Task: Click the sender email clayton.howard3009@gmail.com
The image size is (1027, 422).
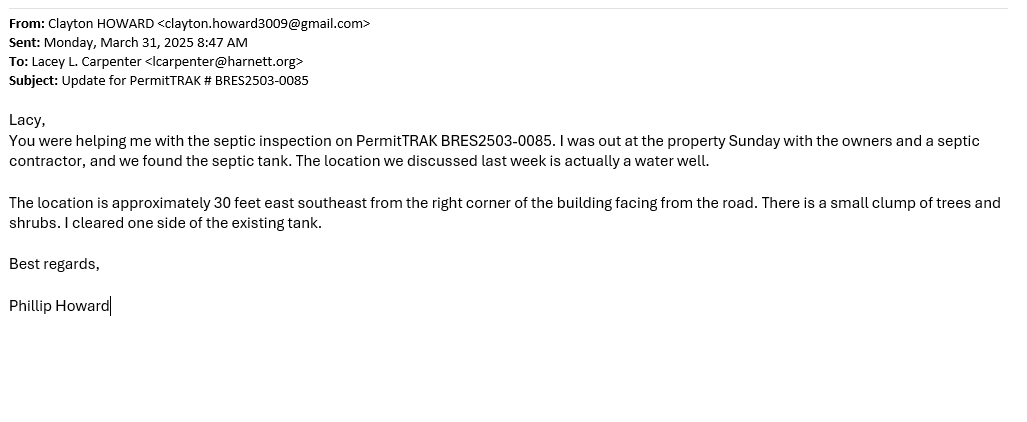Action: coord(264,24)
